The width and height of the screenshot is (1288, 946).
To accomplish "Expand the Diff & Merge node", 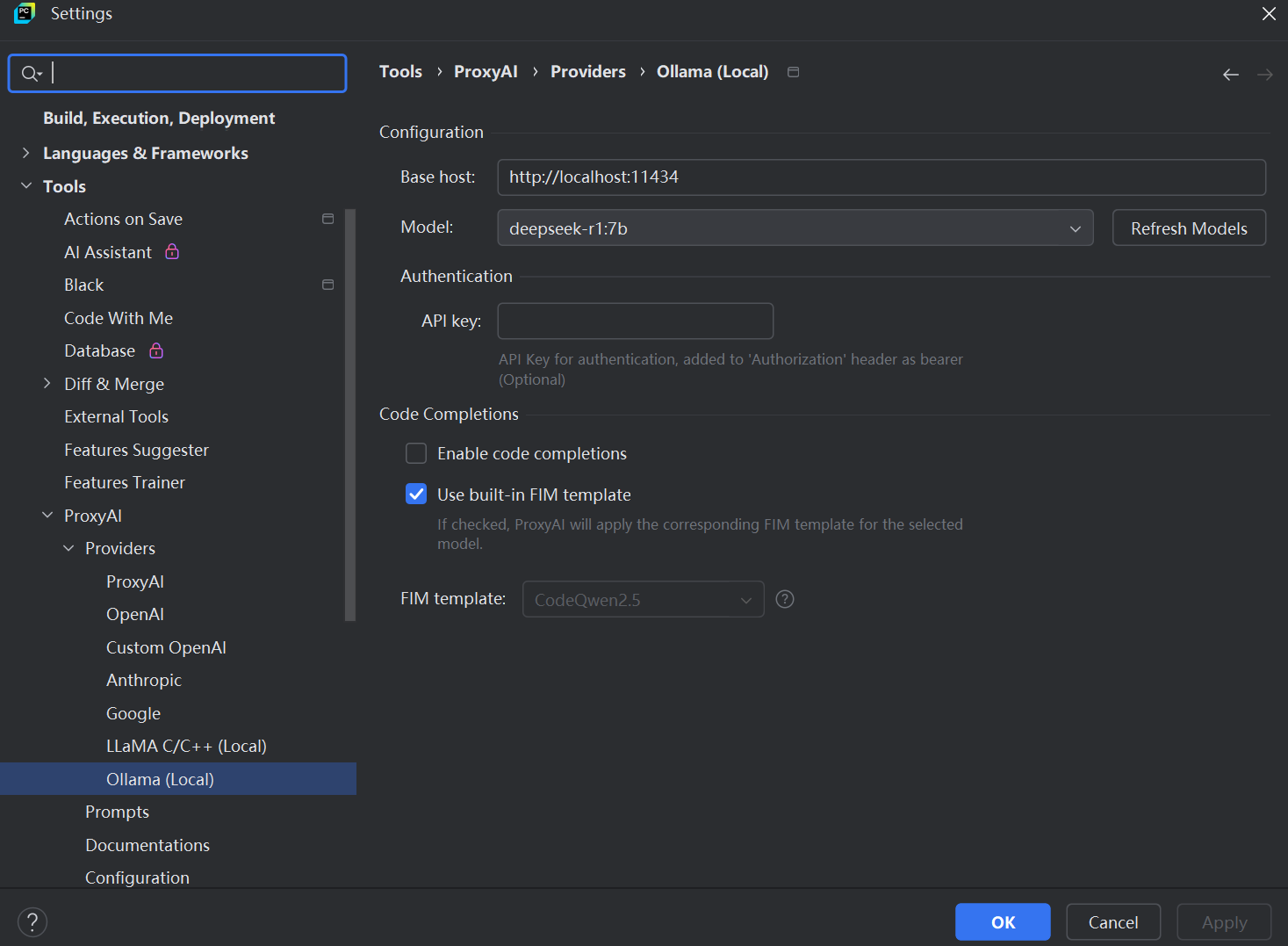I will pyautogui.click(x=47, y=384).
